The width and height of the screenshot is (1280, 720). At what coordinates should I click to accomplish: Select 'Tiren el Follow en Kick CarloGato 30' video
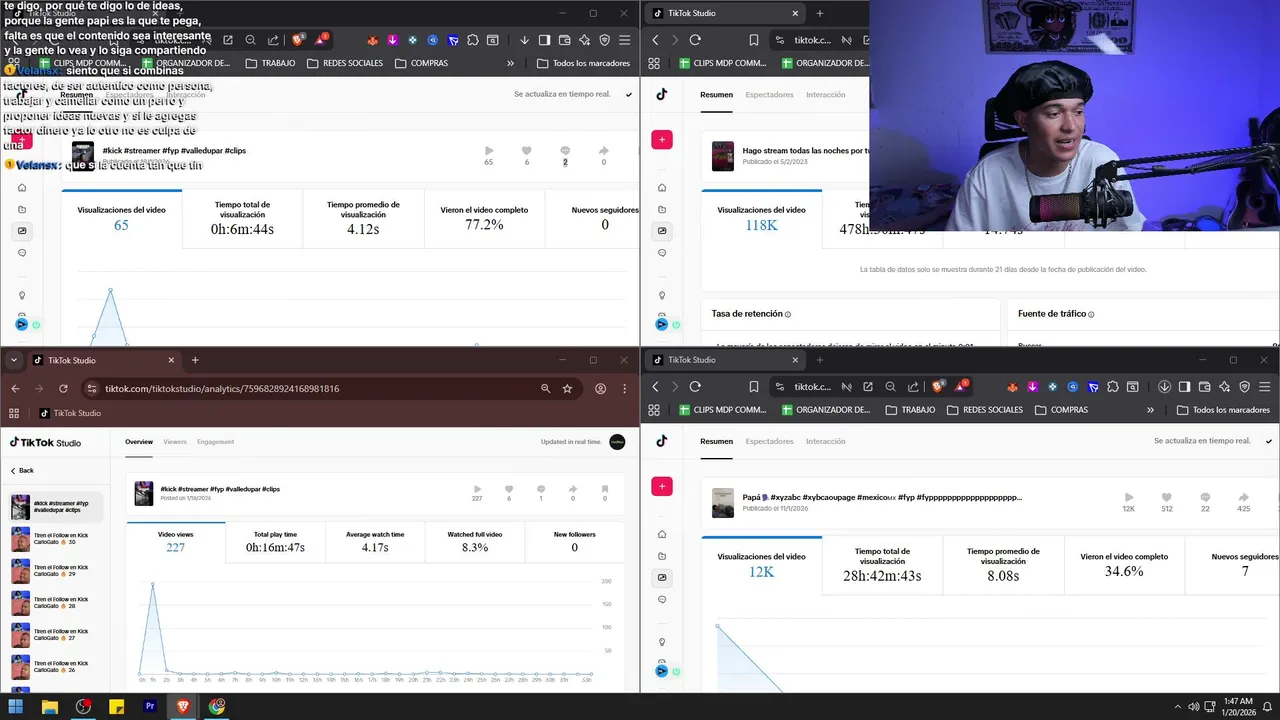click(58, 538)
